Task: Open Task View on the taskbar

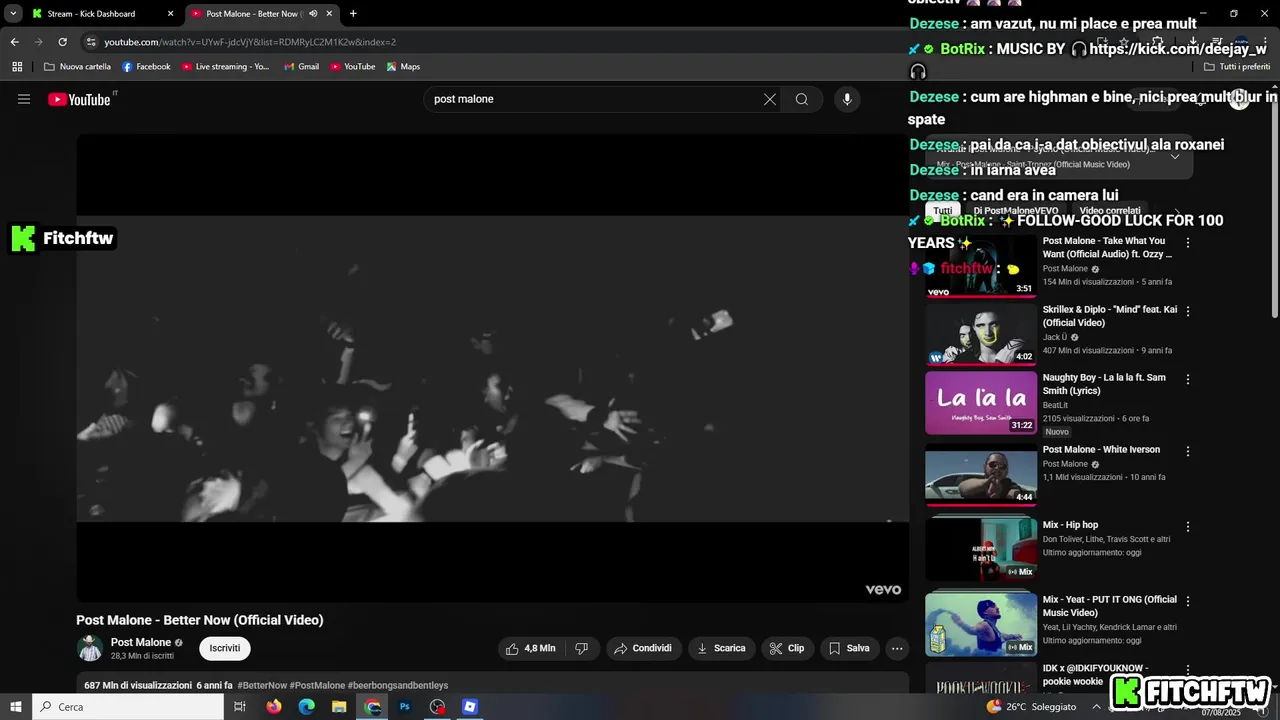Action: coord(239,707)
